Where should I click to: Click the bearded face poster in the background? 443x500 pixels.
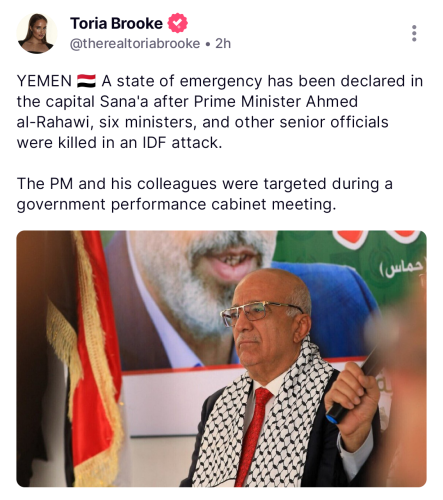tap(200, 293)
